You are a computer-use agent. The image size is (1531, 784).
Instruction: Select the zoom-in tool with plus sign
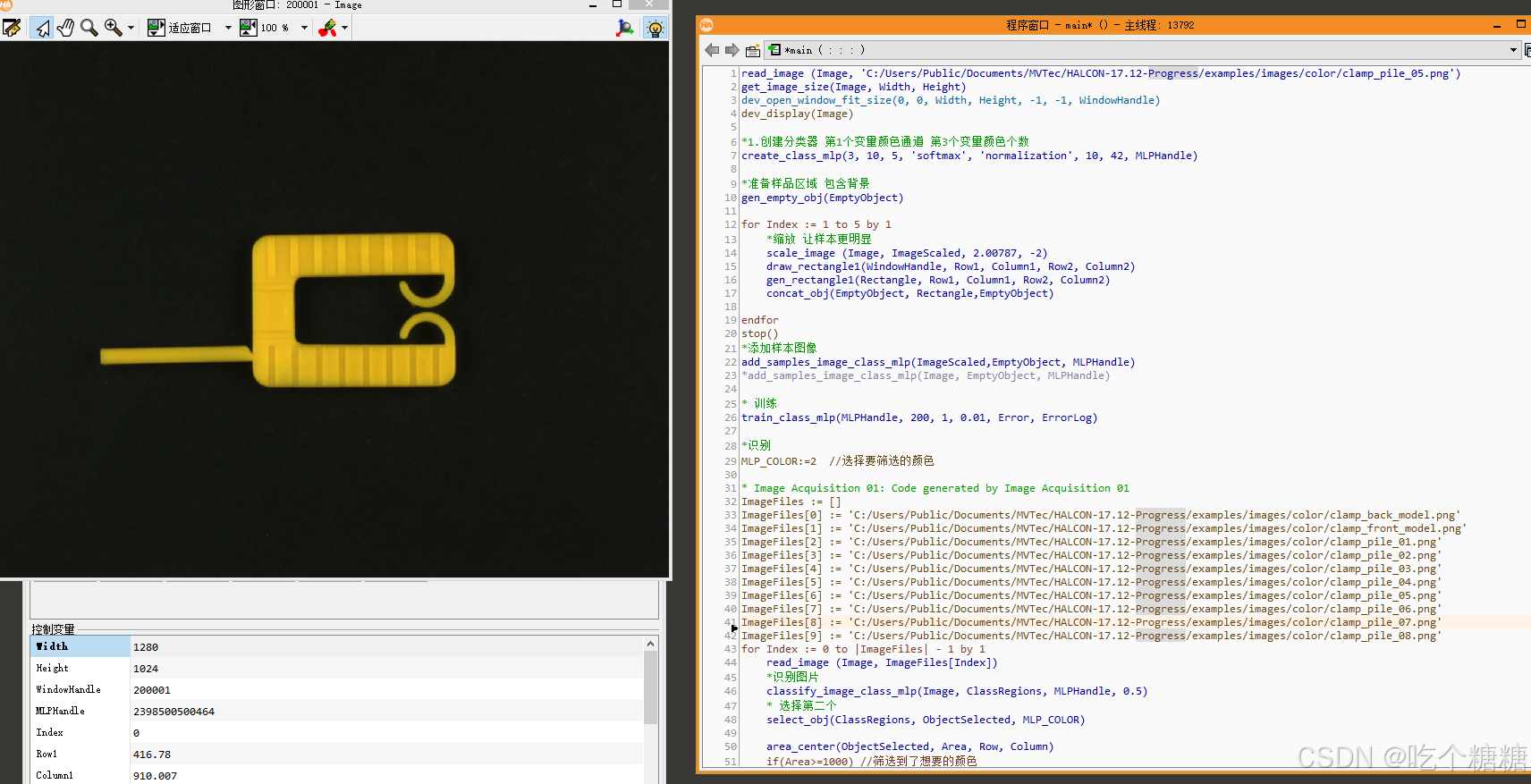113,28
